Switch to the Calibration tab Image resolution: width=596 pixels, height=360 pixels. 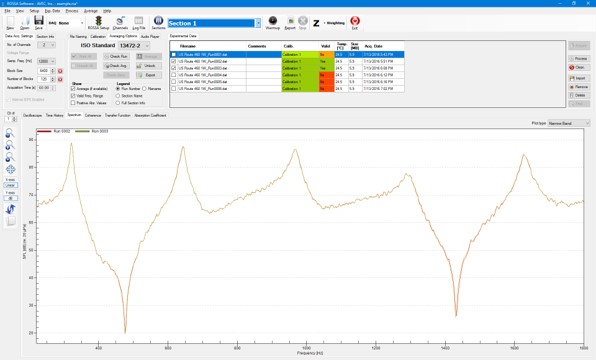98,36
